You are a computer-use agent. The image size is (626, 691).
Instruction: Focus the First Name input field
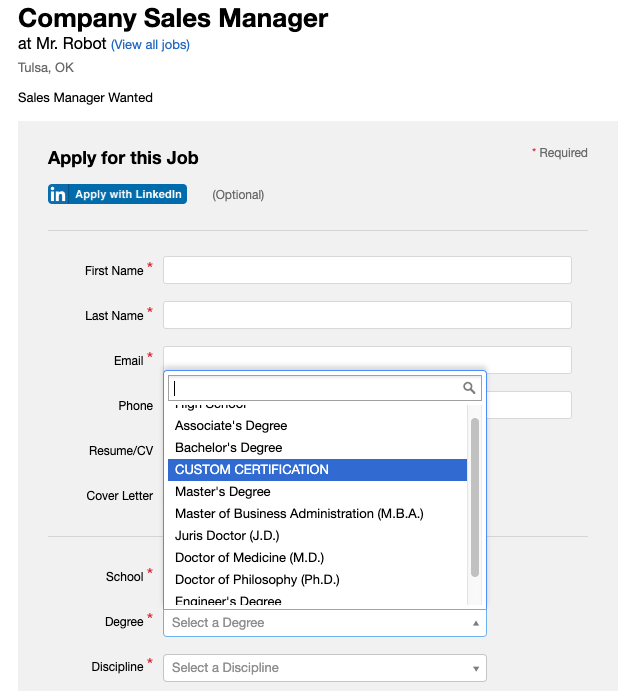367,270
